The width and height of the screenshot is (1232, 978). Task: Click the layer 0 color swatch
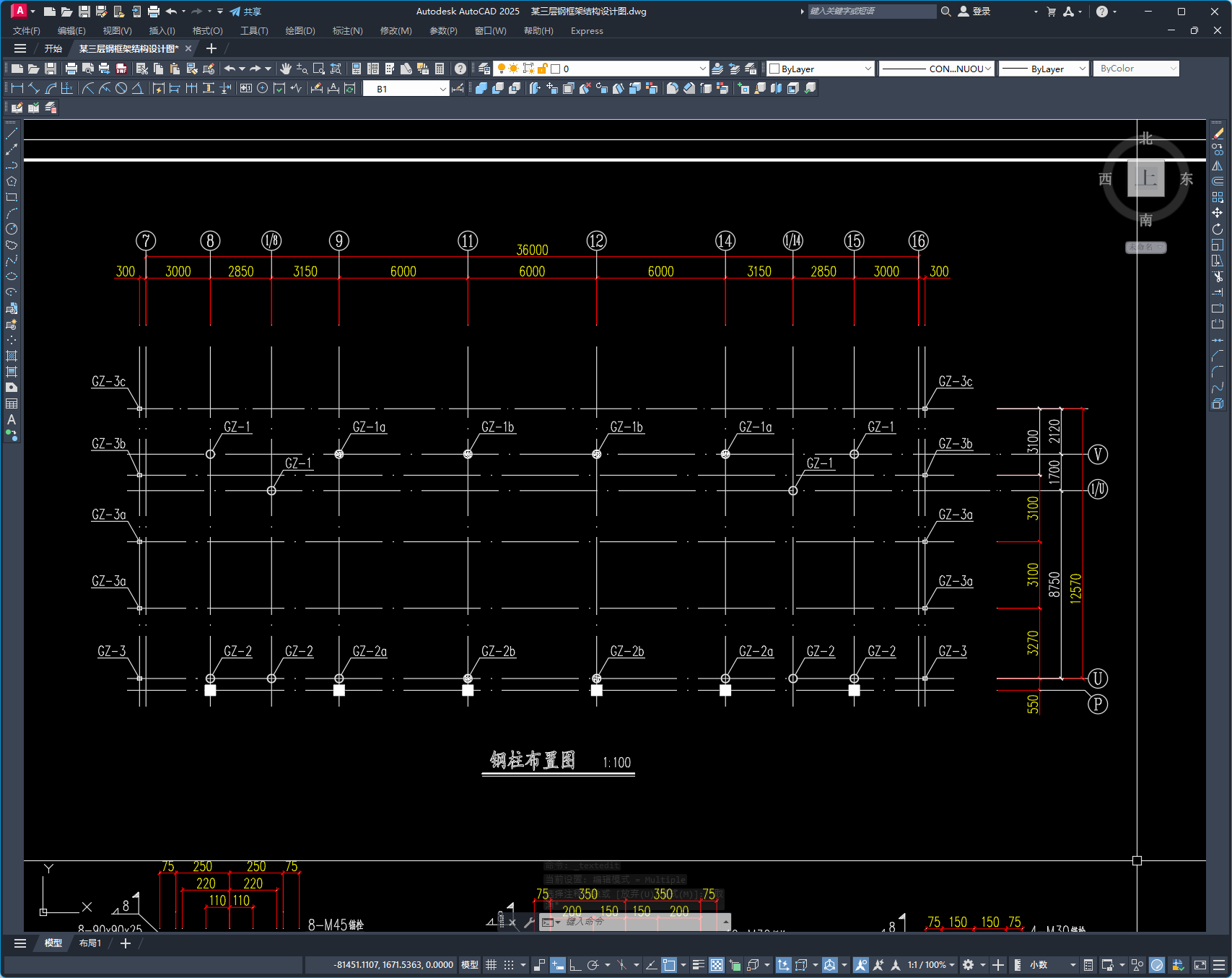[x=556, y=69]
